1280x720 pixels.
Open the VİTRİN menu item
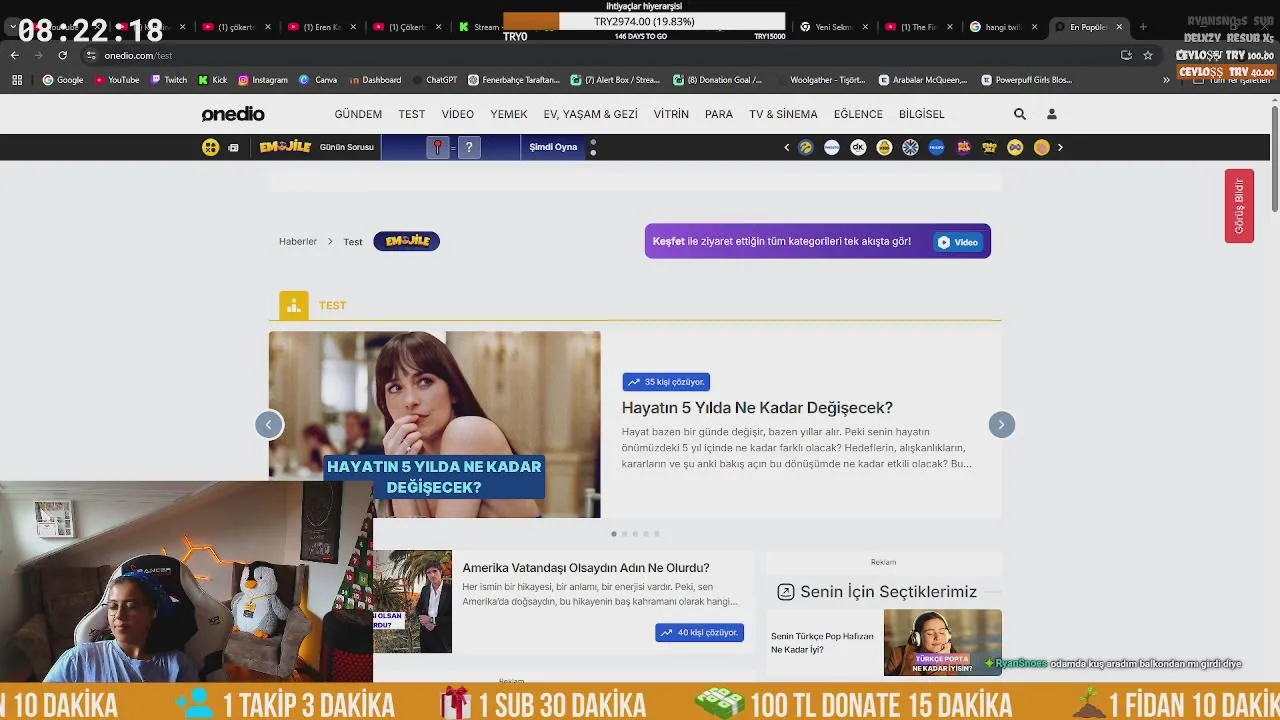point(671,114)
